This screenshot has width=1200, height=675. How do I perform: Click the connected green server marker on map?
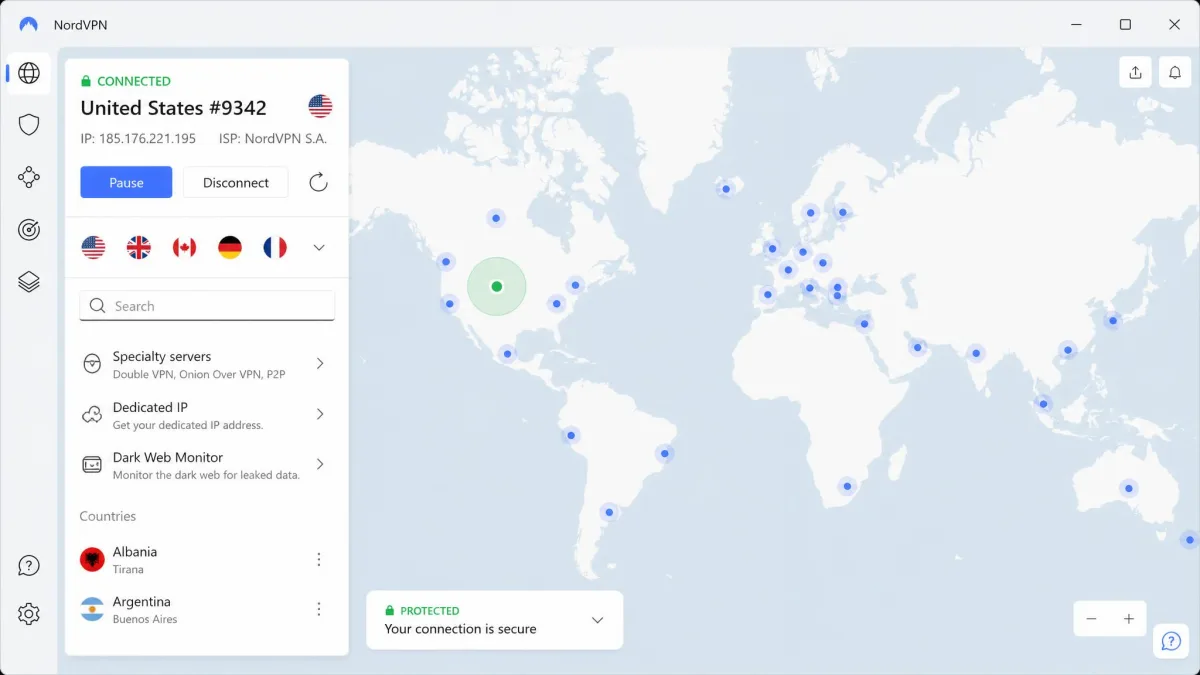click(x=497, y=286)
